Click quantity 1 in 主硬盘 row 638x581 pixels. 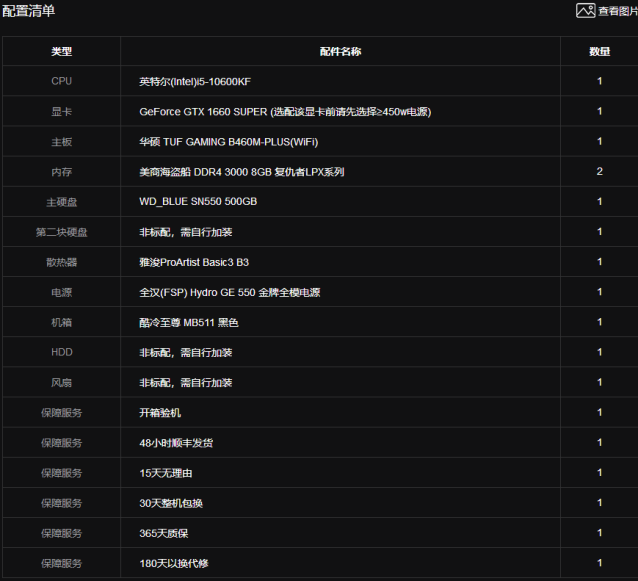click(x=599, y=201)
